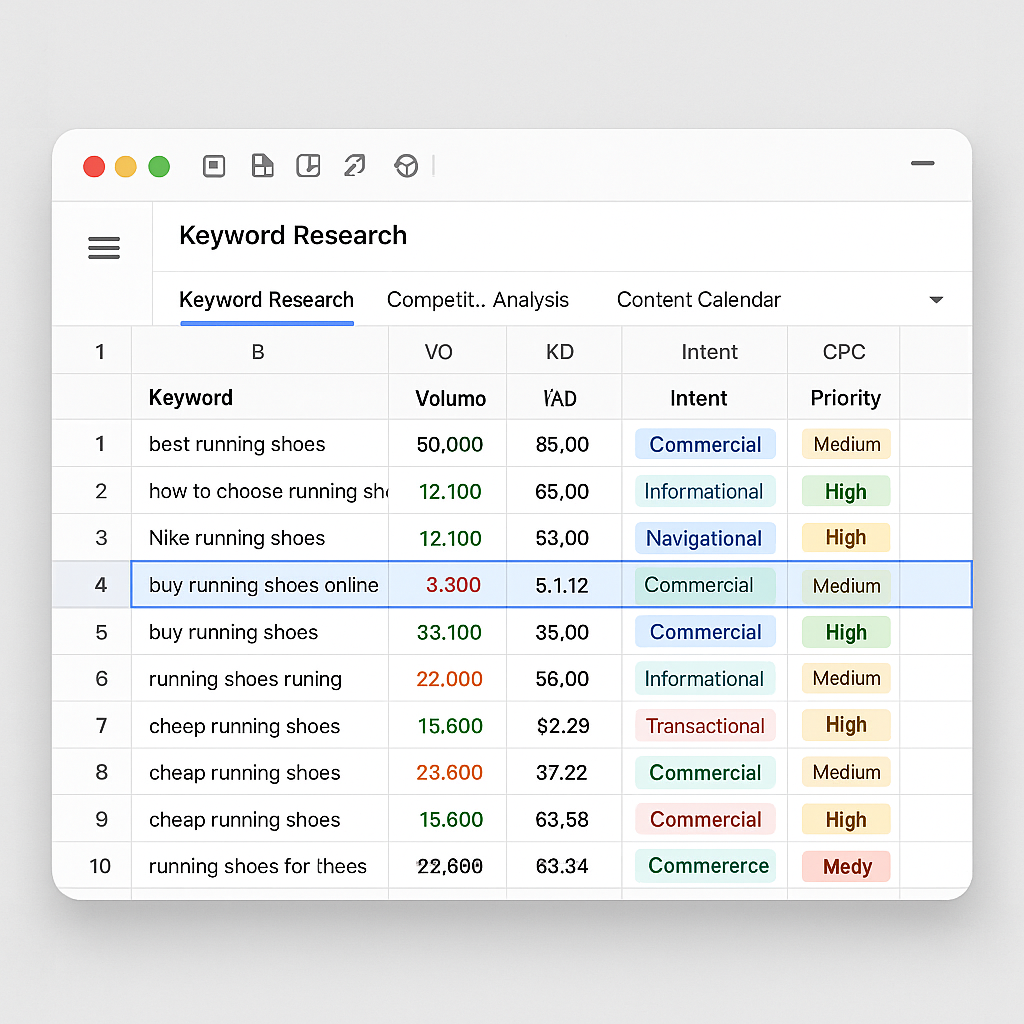Click the green High tag in row 2
The height and width of the screenshot is (1024, 1024).
click(x=846, y=491)
